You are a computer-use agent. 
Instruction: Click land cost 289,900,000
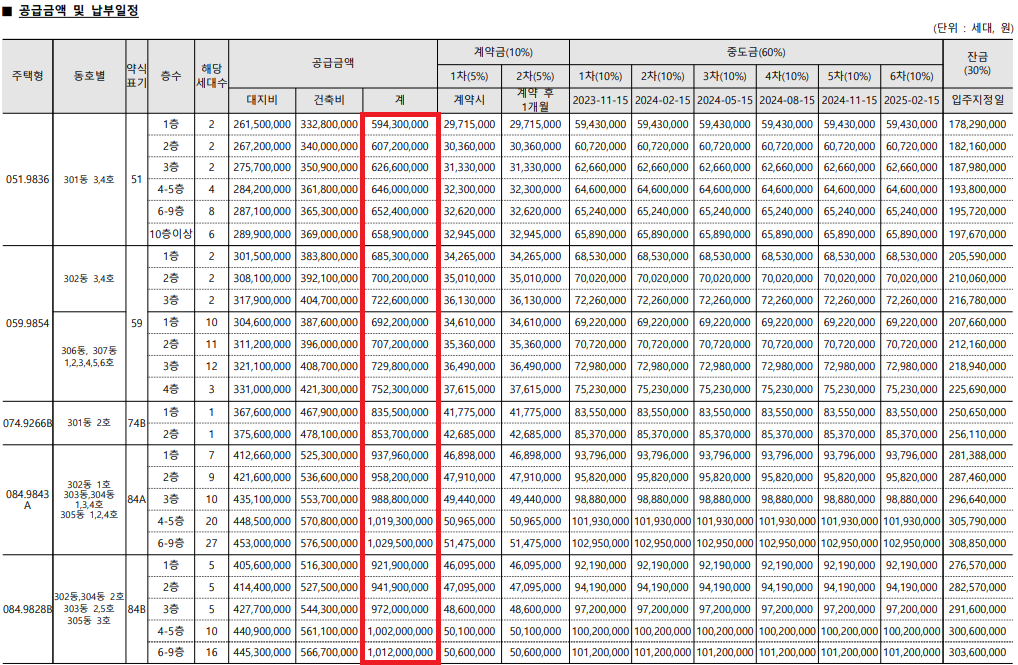pyautogui.click(x=262, y=234)
